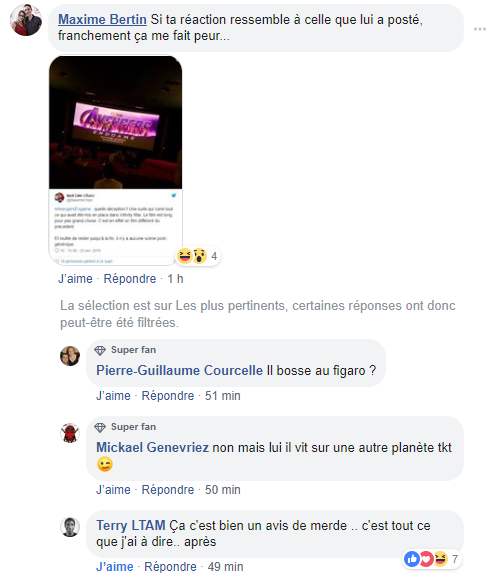
Task: Reply to Maxime Bertin's comment with Répondre
Action: coord(130,279)
